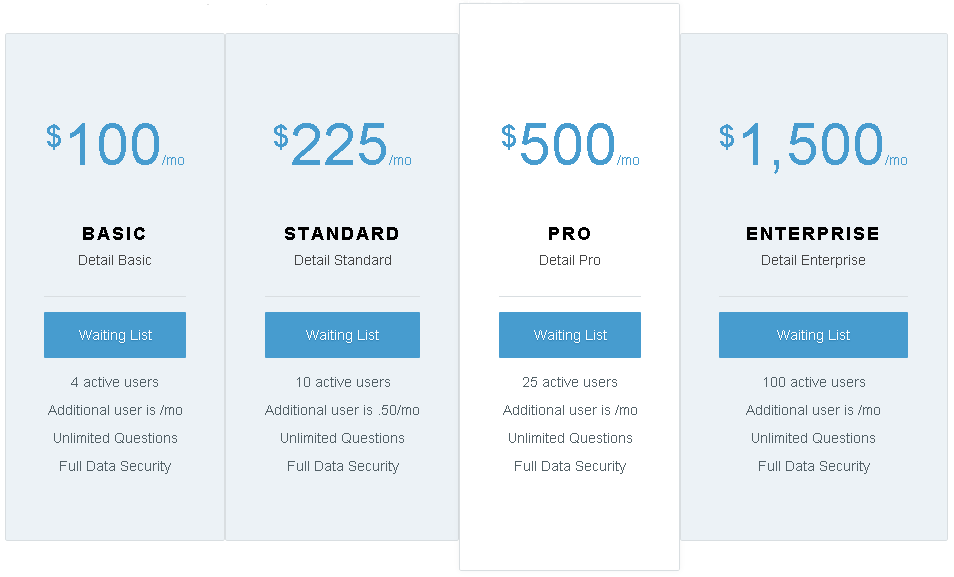
Task: Click the '10 active users' feature line
Action: coord(343,382)
